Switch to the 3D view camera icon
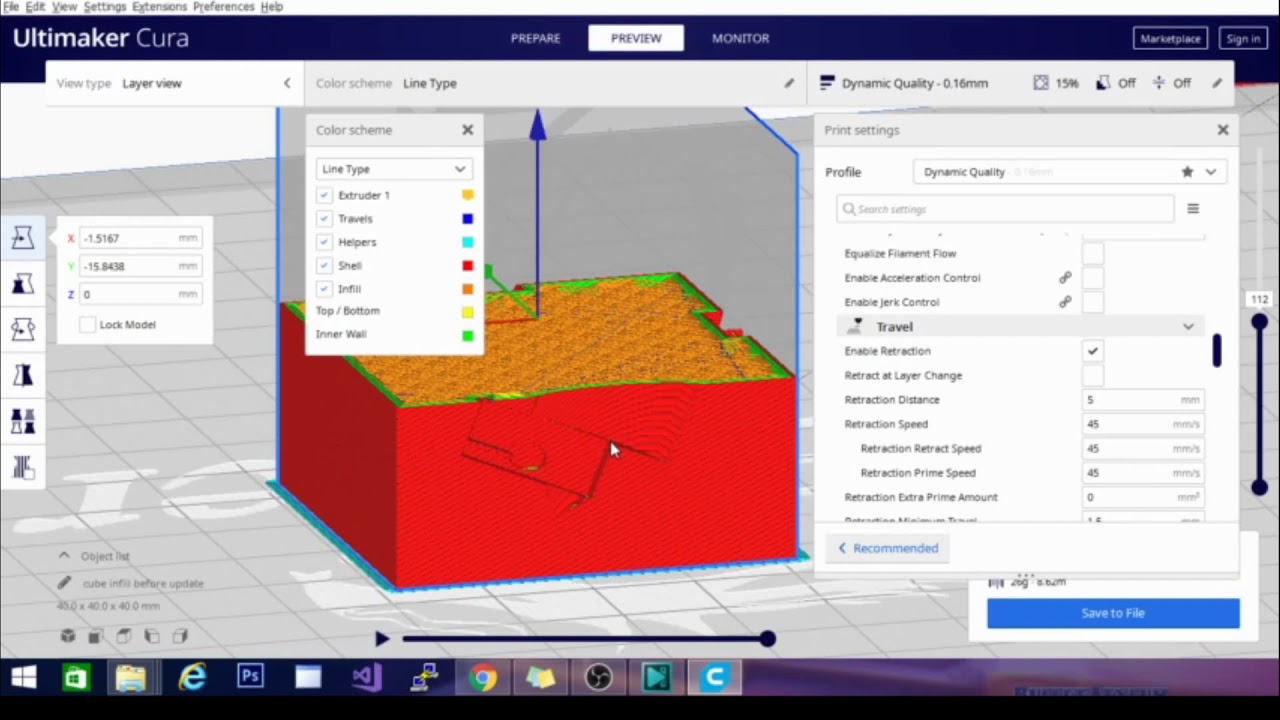 [x=68, y=636]
